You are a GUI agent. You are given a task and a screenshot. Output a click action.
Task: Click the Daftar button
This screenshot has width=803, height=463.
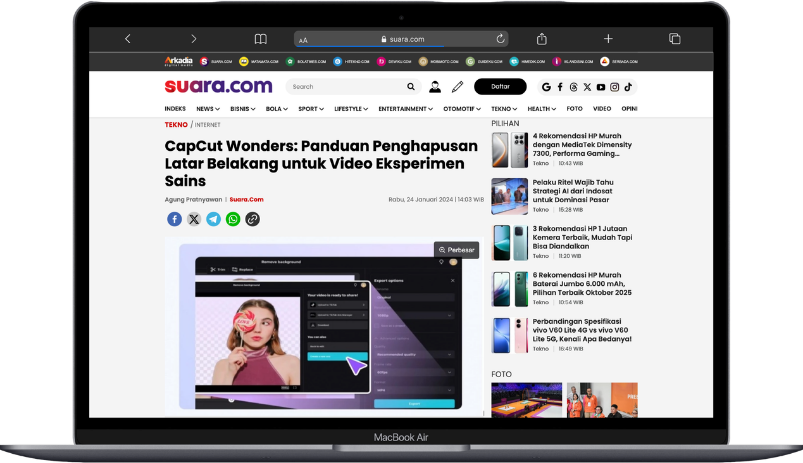(x=500, y=87)
